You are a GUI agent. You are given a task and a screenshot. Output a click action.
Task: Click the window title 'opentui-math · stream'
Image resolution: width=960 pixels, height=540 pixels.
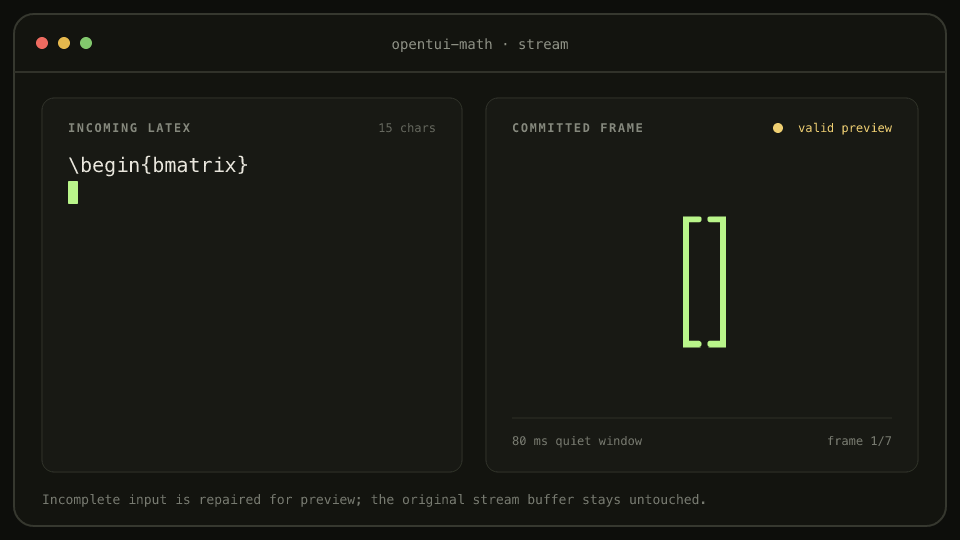pos(480,44)
